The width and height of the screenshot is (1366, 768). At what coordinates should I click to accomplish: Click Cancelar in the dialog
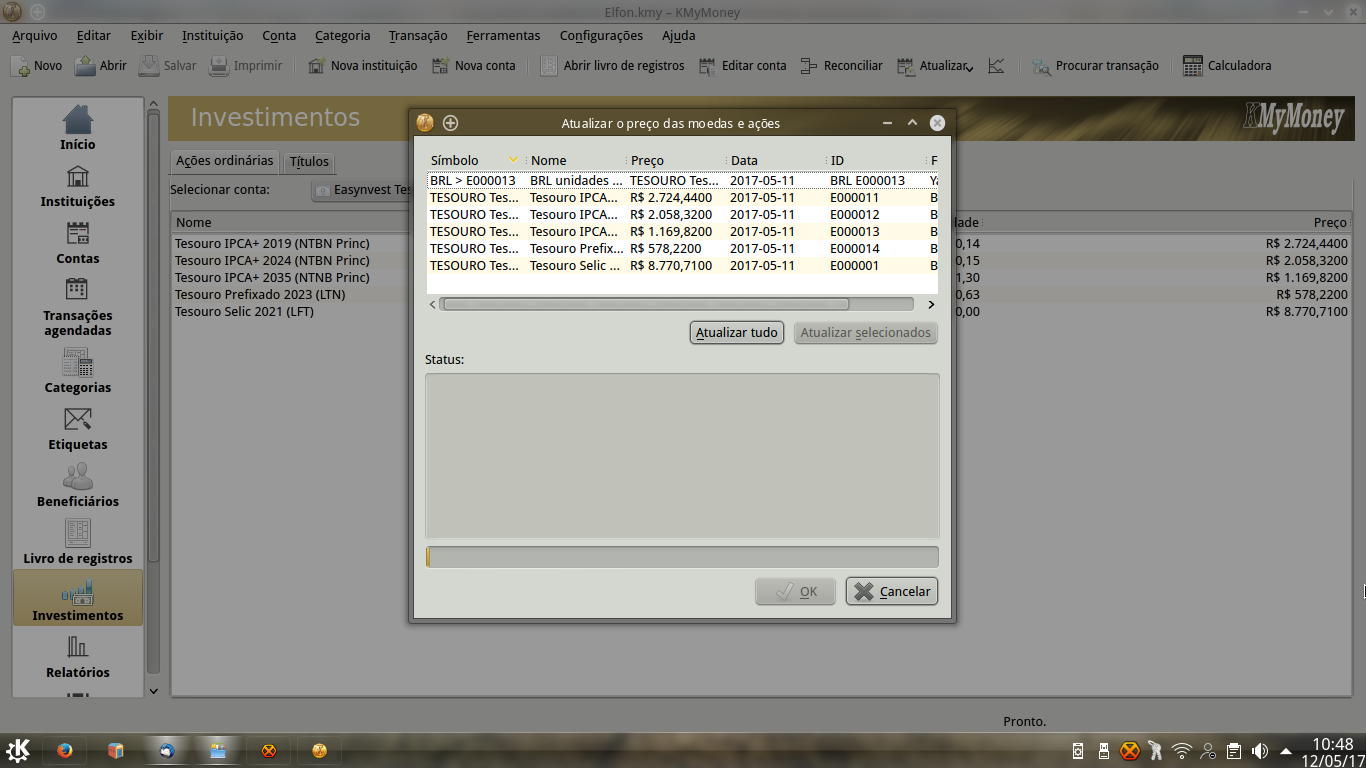(x=892, y=591)
